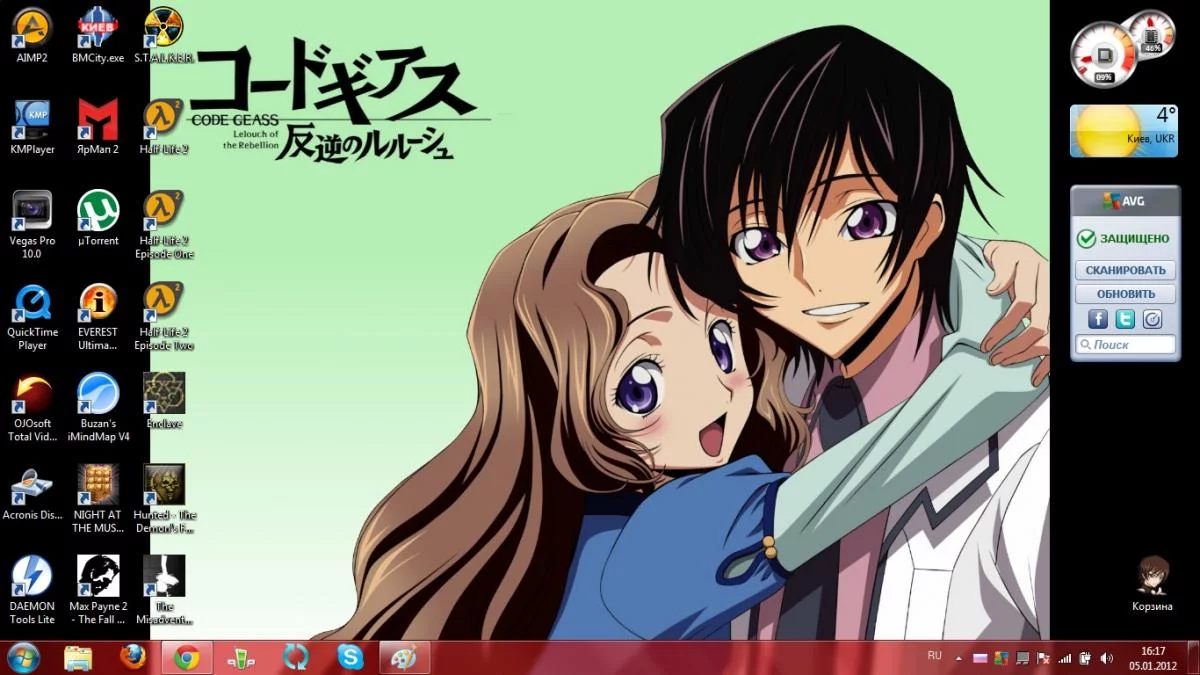
Task: Launch Buzan's iMindMap V4 shortcut
Action: tap(98, 408)
